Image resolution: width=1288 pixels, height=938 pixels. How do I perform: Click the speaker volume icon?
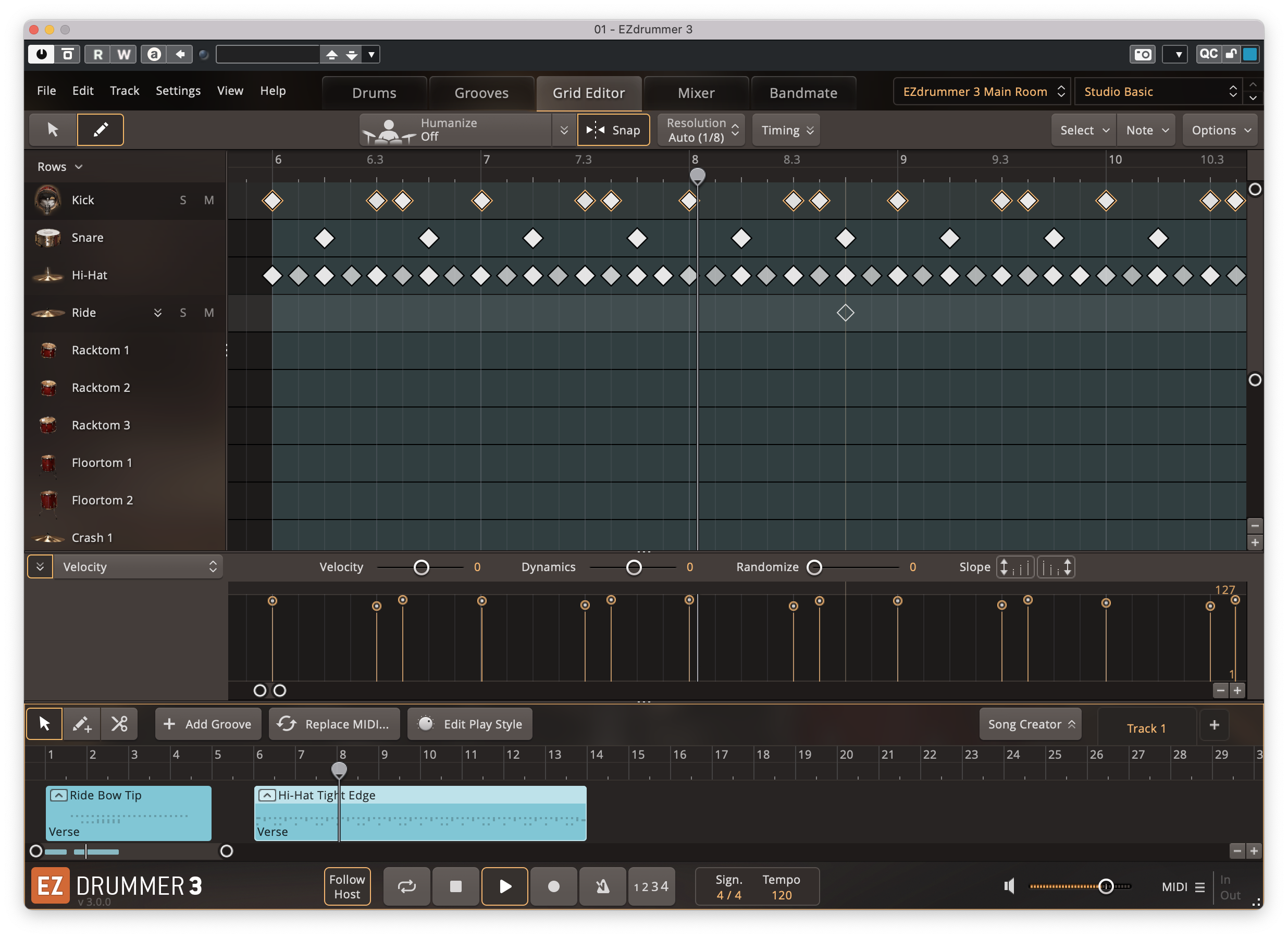click(1009, 886)
